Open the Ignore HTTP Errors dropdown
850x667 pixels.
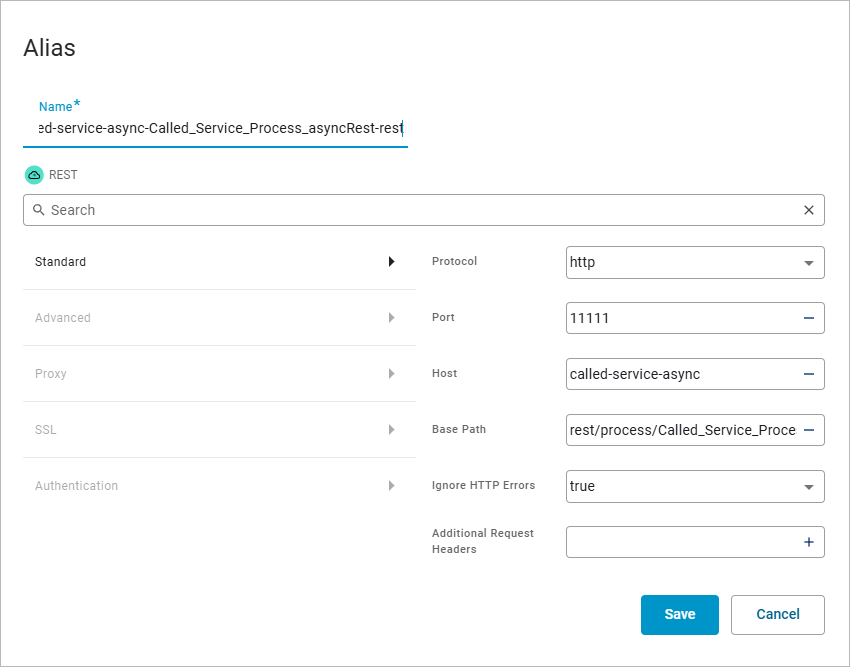808,487
